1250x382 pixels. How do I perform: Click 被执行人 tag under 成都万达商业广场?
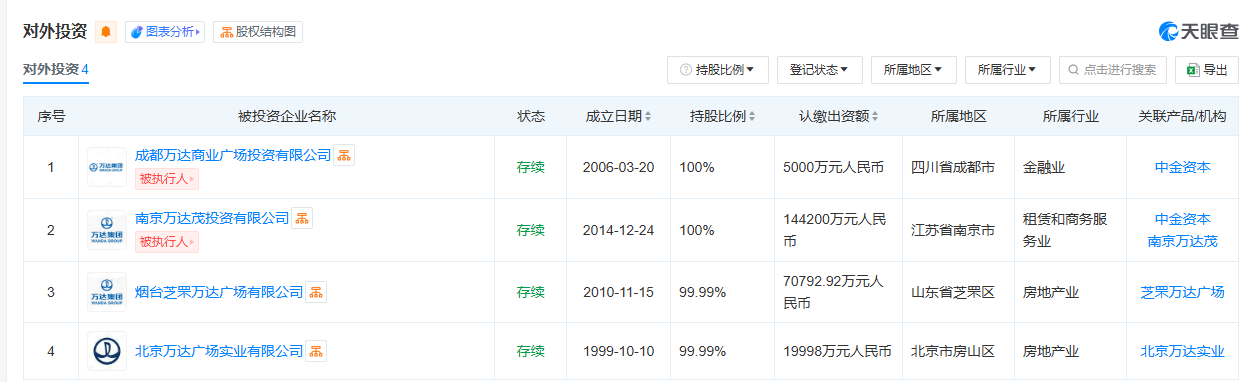(167, 179)
